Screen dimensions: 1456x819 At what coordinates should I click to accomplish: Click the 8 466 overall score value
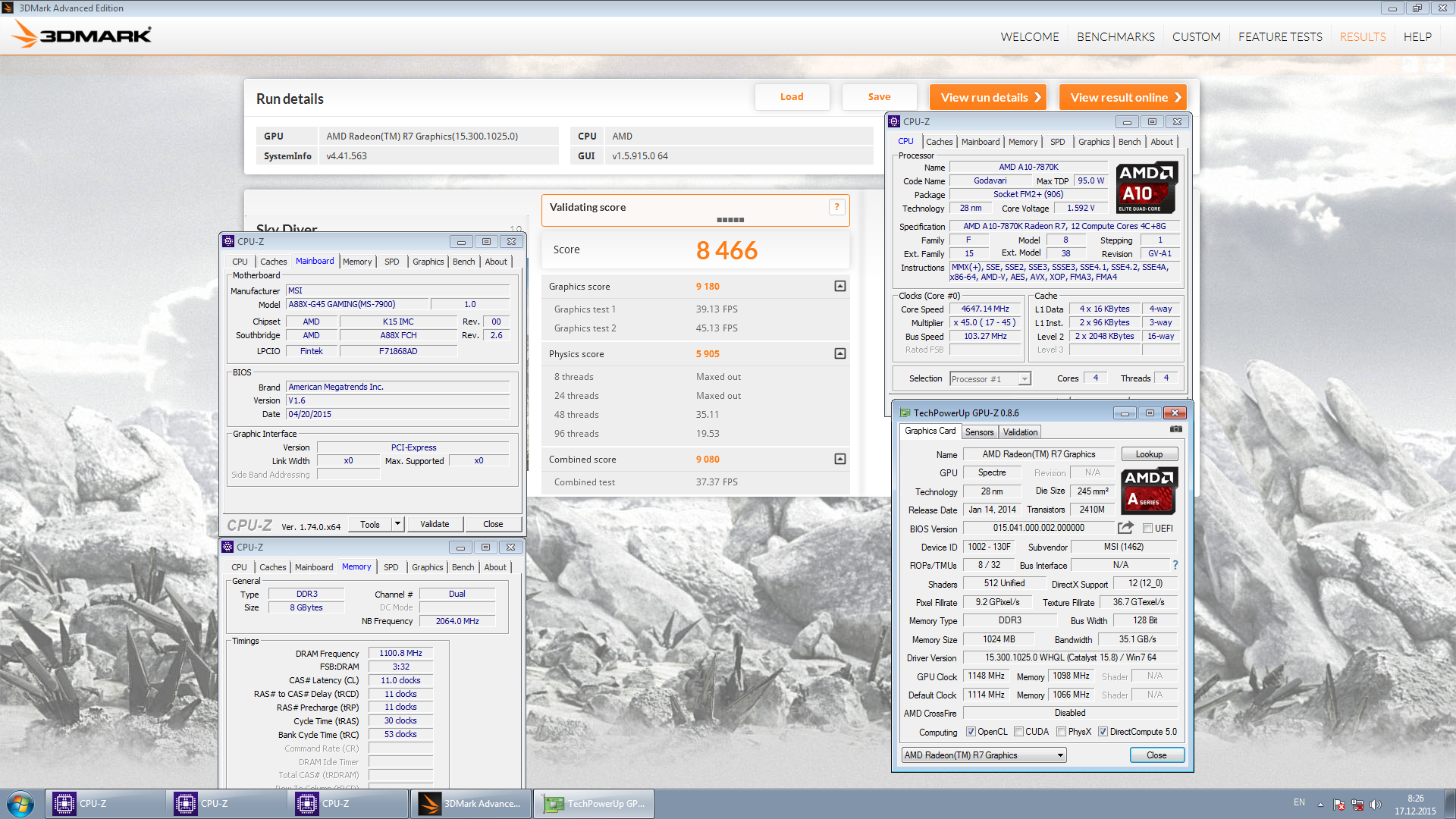726,250
